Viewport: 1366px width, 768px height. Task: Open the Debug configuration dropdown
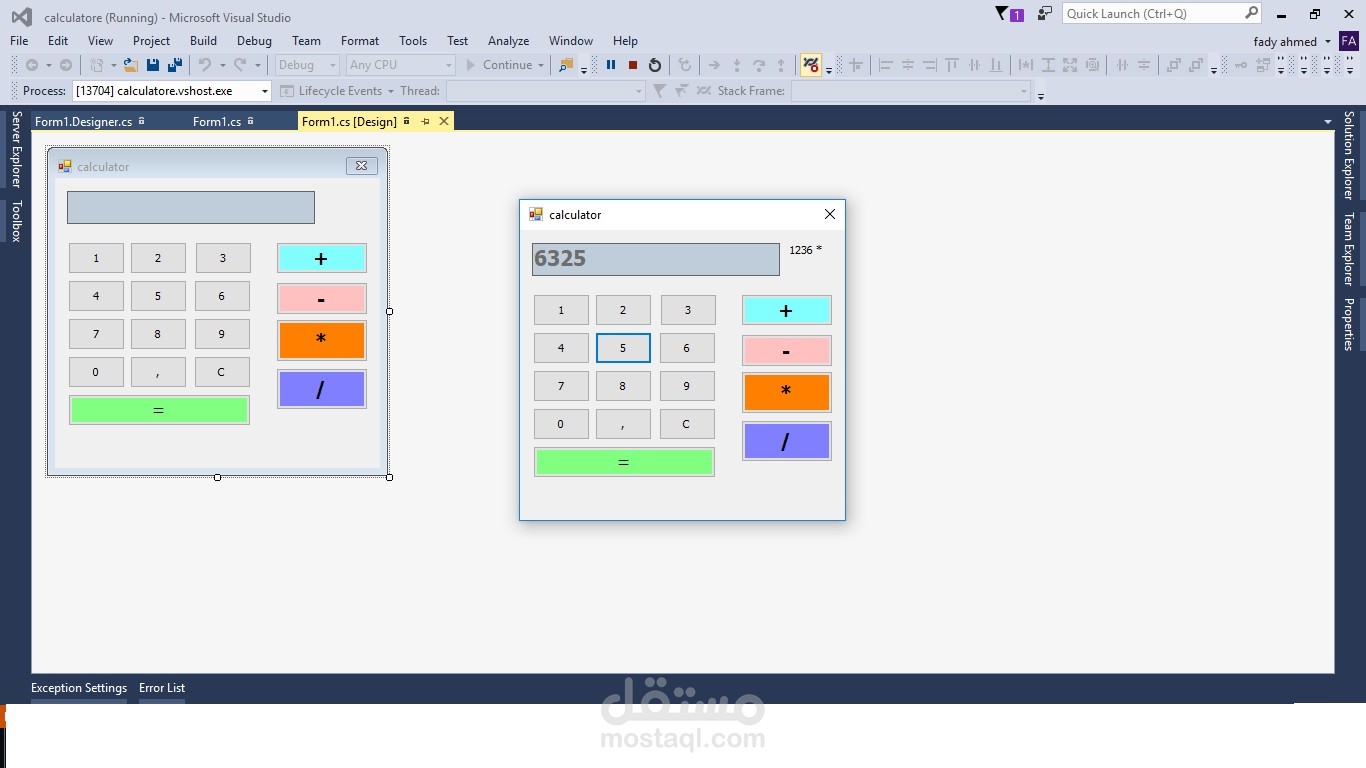(307, 65)
